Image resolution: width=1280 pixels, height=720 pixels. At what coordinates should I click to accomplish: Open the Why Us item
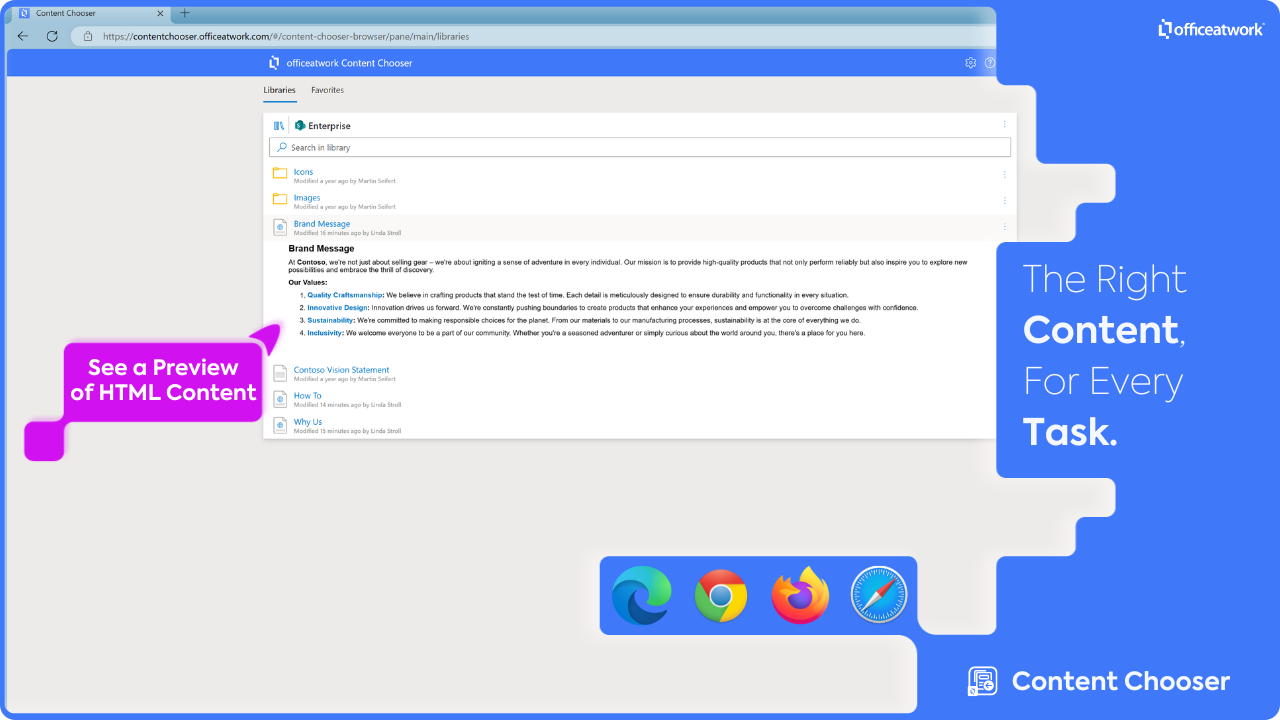pos(308,422)
